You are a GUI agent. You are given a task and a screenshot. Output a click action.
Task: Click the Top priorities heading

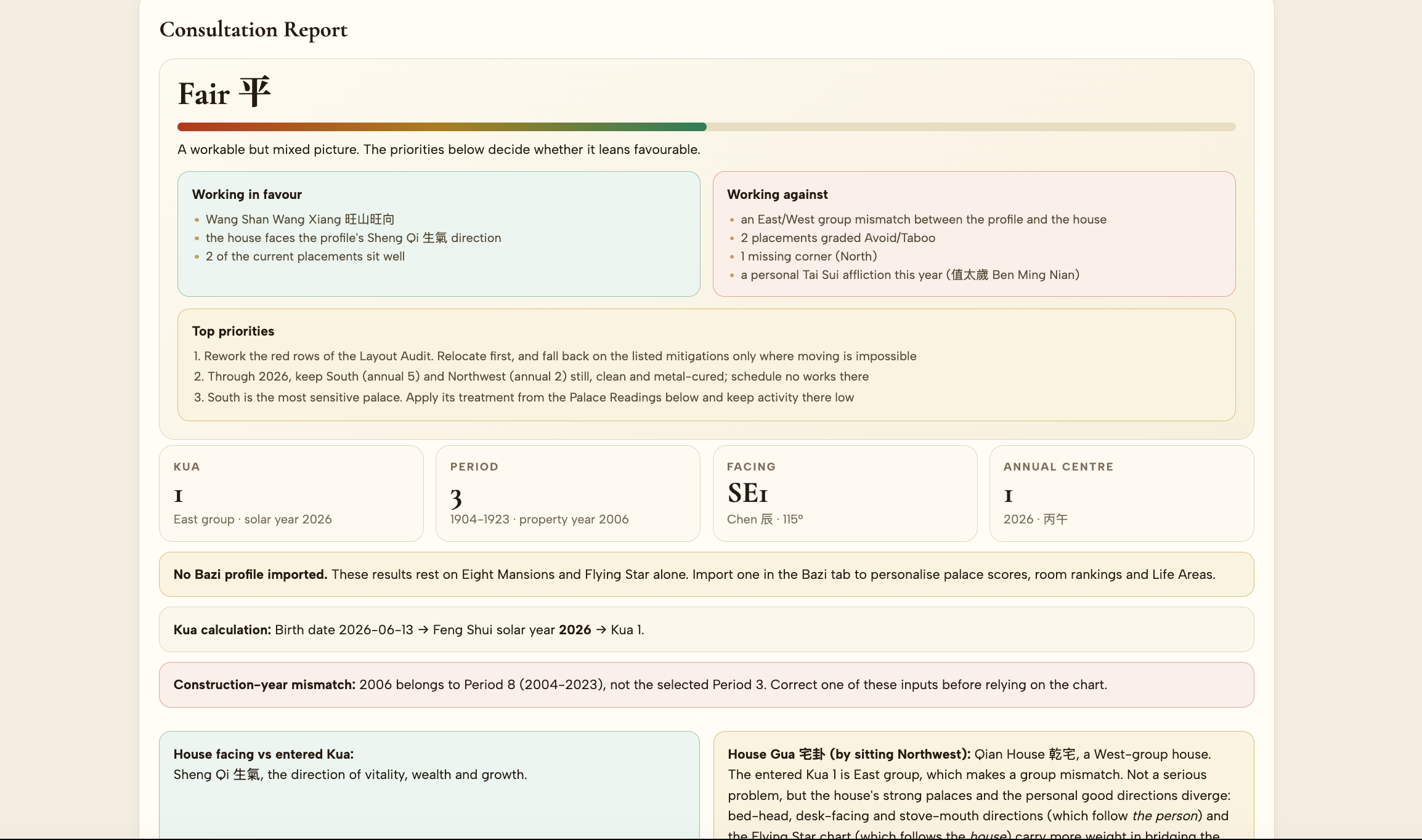pyautogui.click(x=233, y=331)
